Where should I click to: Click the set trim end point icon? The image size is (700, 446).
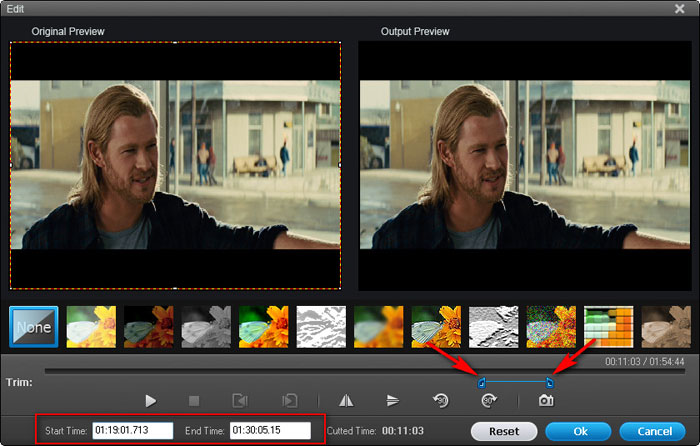coord(289,401)
